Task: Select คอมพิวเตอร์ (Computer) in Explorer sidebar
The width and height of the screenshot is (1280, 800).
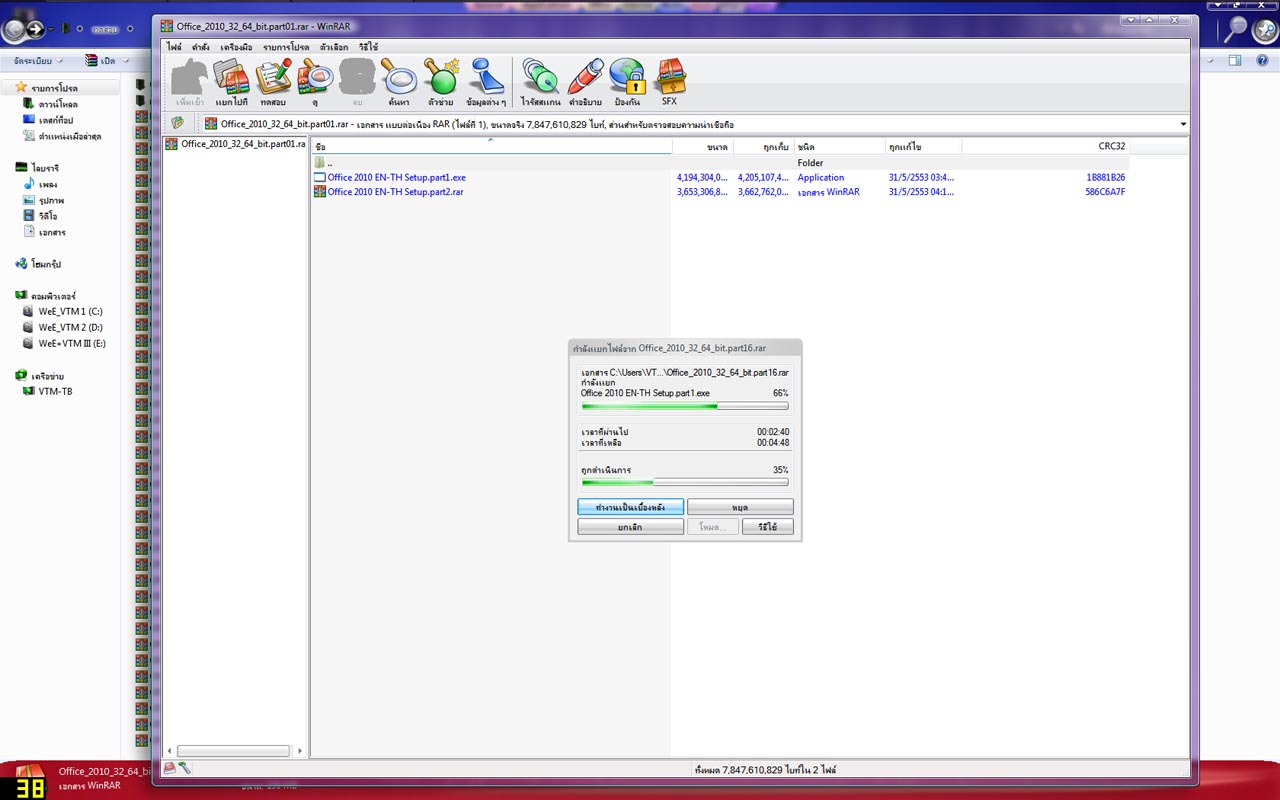Action: coord(46,296)
